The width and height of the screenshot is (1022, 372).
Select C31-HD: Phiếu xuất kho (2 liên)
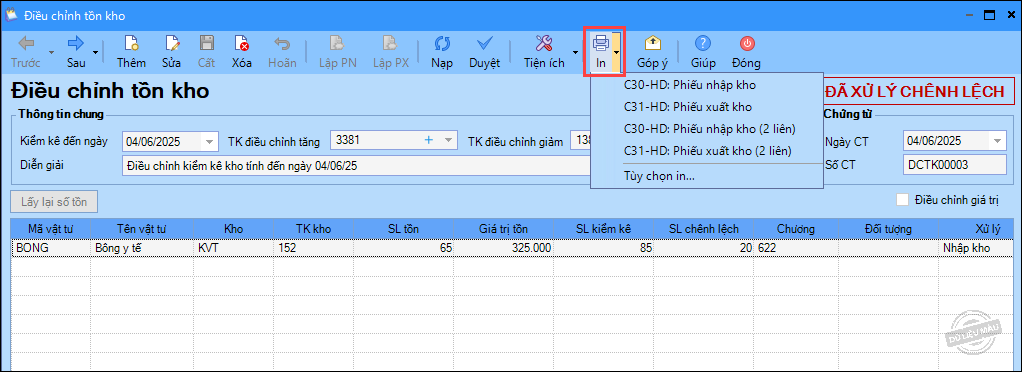[707, 150]
